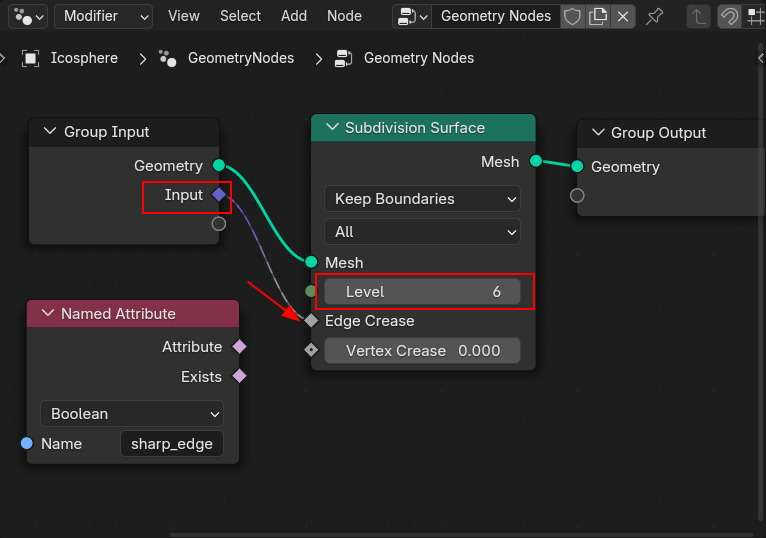Click the horizontal scrollbar at bottom
Viewport: 766px width, 538px height.
pos(462,535)
